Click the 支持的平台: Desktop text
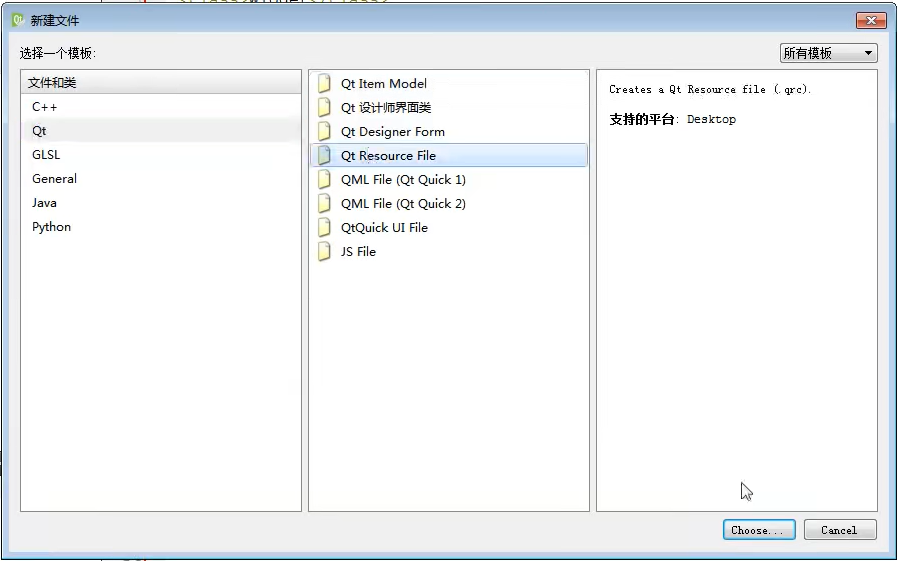Screen dimensions: 898x561 point(672,119)
